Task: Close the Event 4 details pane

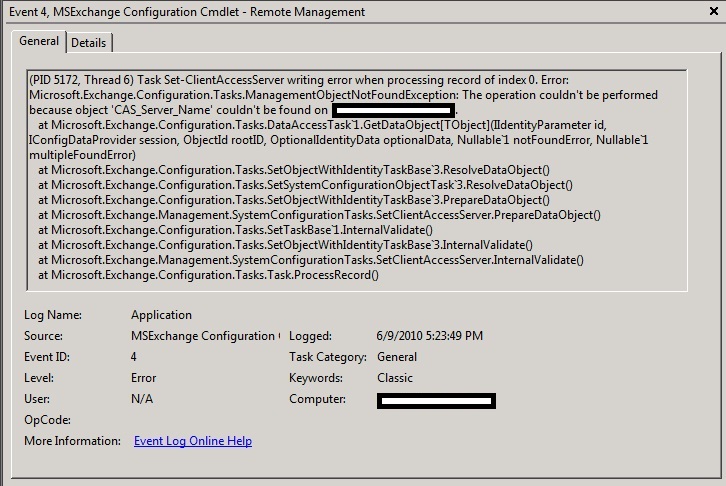Action: pyautogui.click(x=713, y=11)
